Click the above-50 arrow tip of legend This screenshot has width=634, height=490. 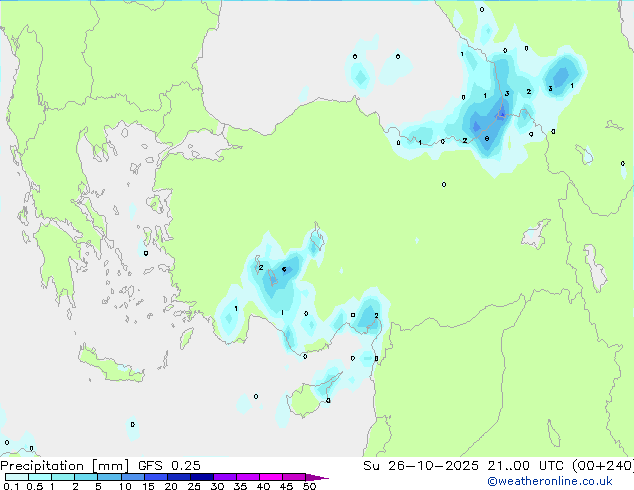pyautogui.click(x=317, y=477)
